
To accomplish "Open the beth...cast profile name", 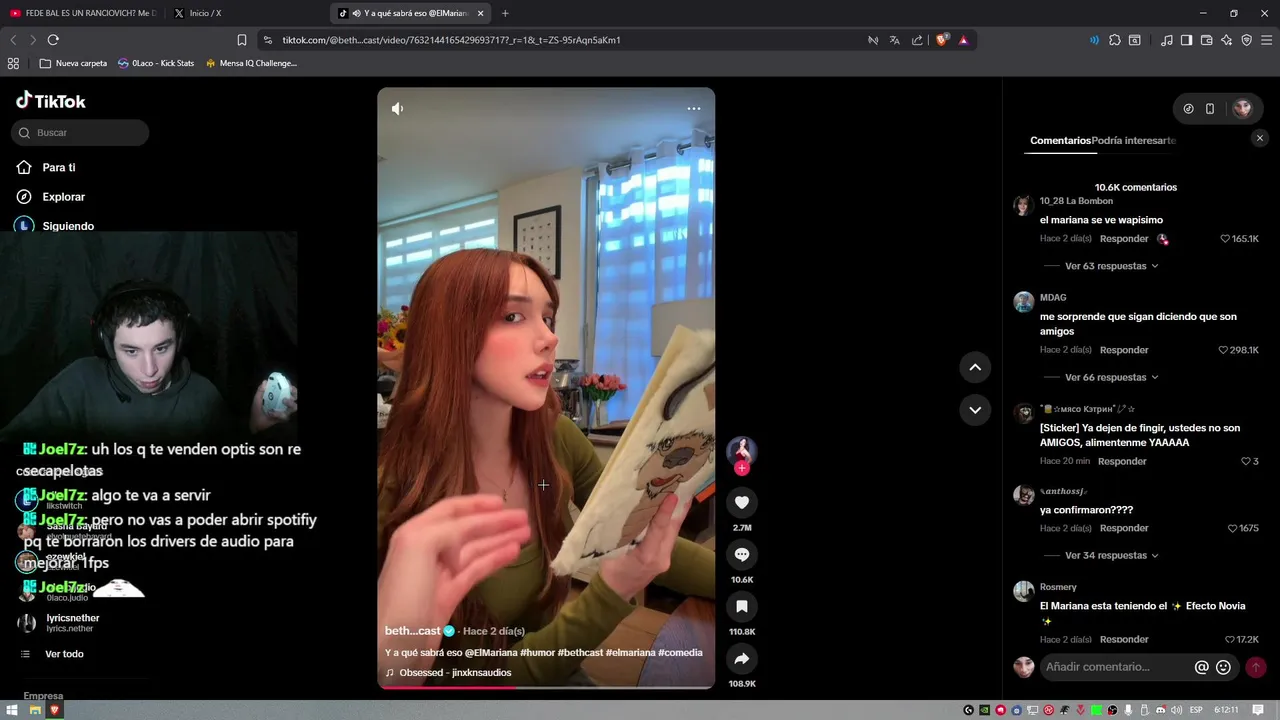I will pos(413,631).
